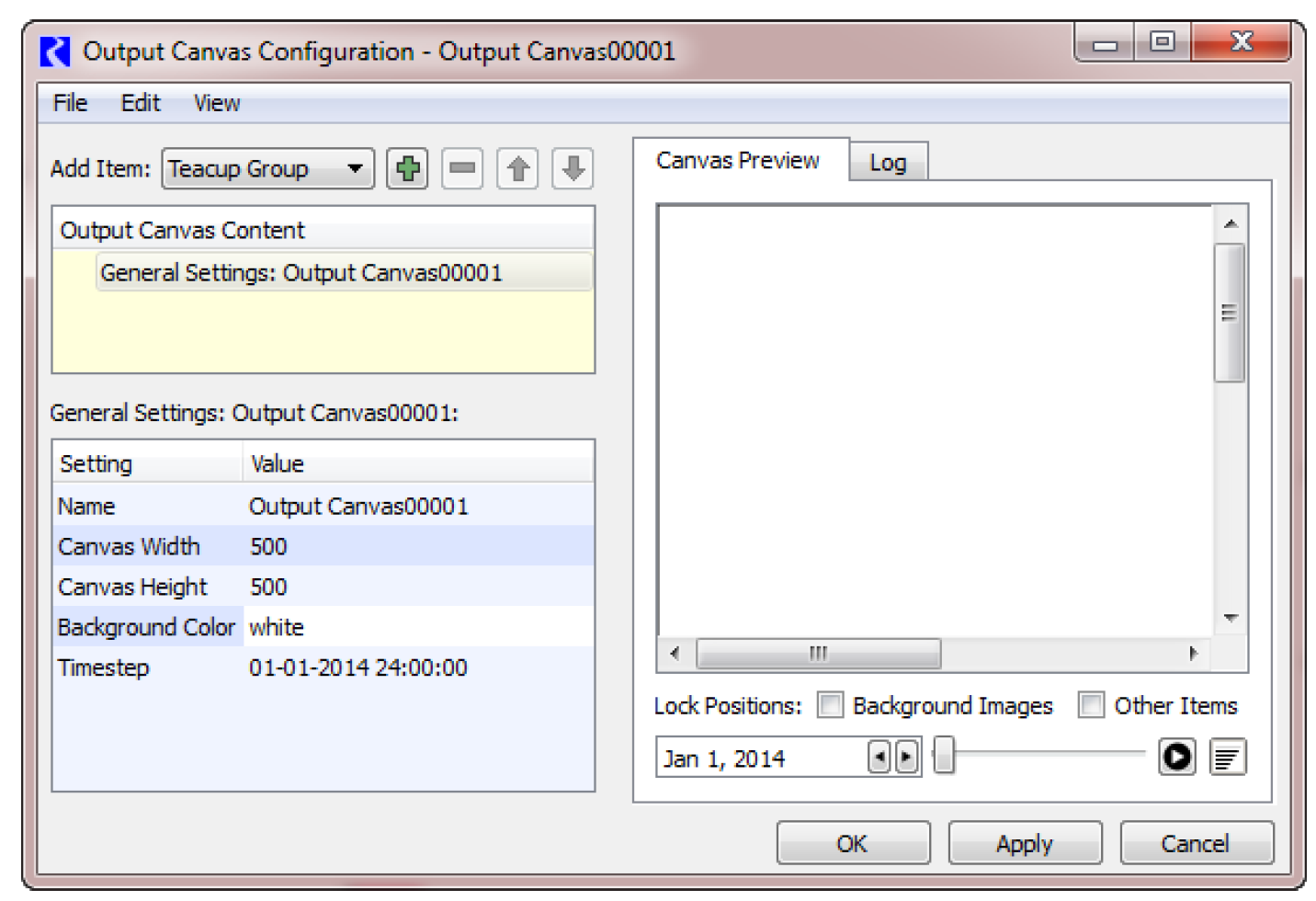1316x901 pixels.
Task: Open the text list icon beside play
Action: coord(1227,758)
